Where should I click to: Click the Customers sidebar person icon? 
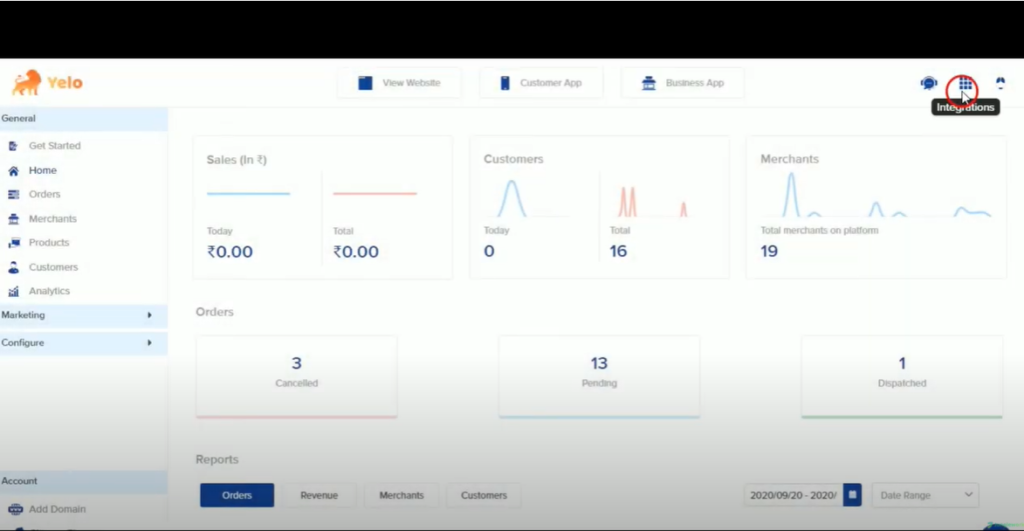[x=13, y=267]
